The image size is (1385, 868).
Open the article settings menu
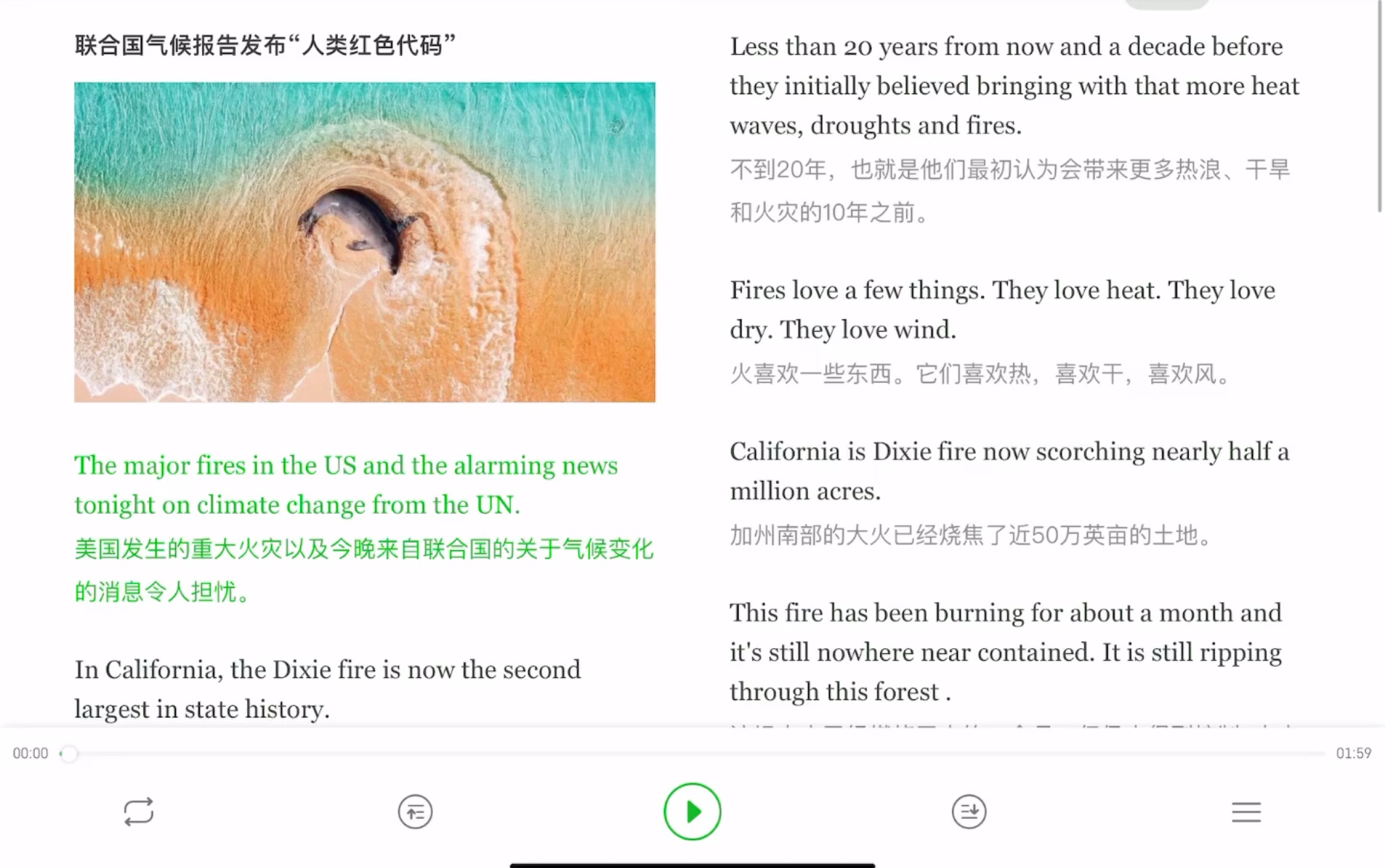1247,811
